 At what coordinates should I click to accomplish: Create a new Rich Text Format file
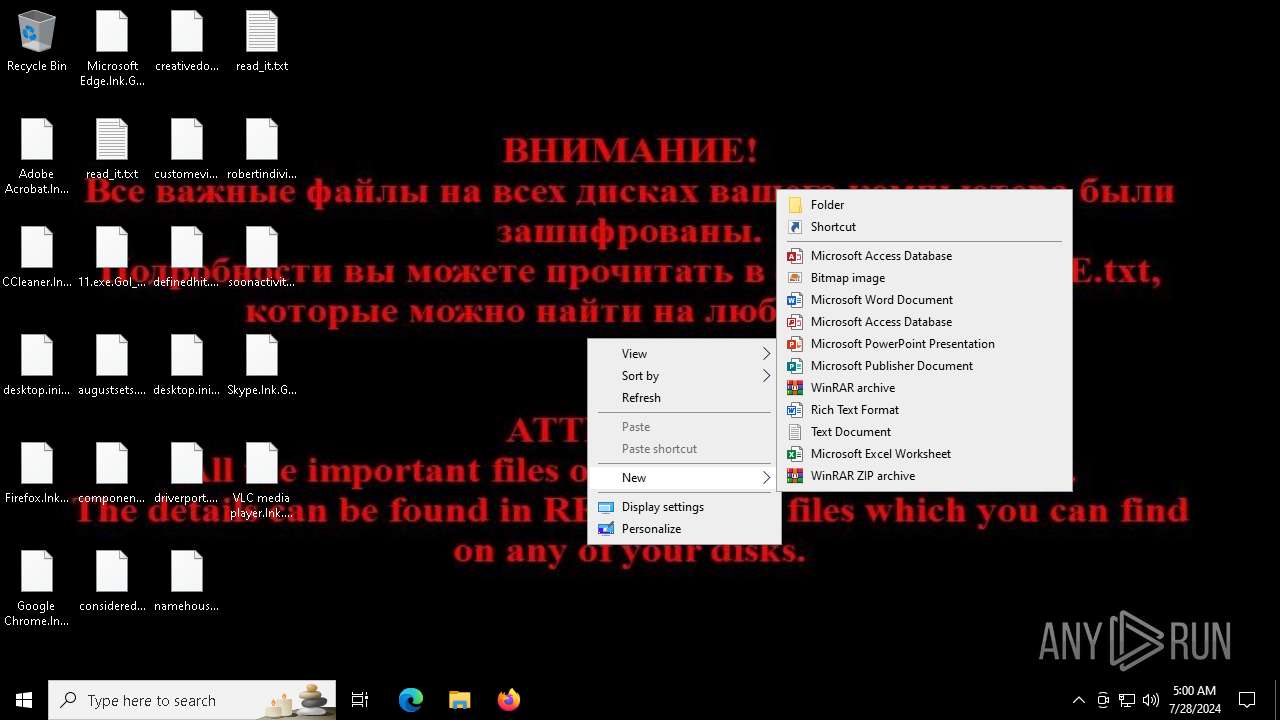click(924, 410)
